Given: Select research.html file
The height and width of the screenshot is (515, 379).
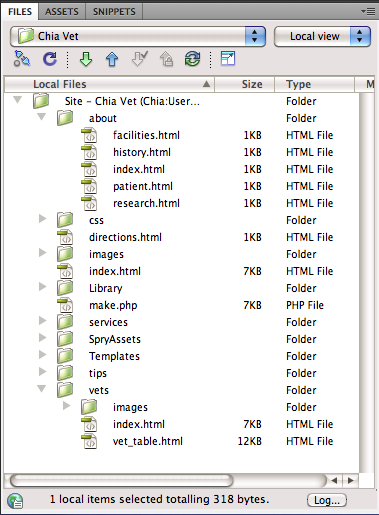Looking at the screenshot, I should (146, 203).
